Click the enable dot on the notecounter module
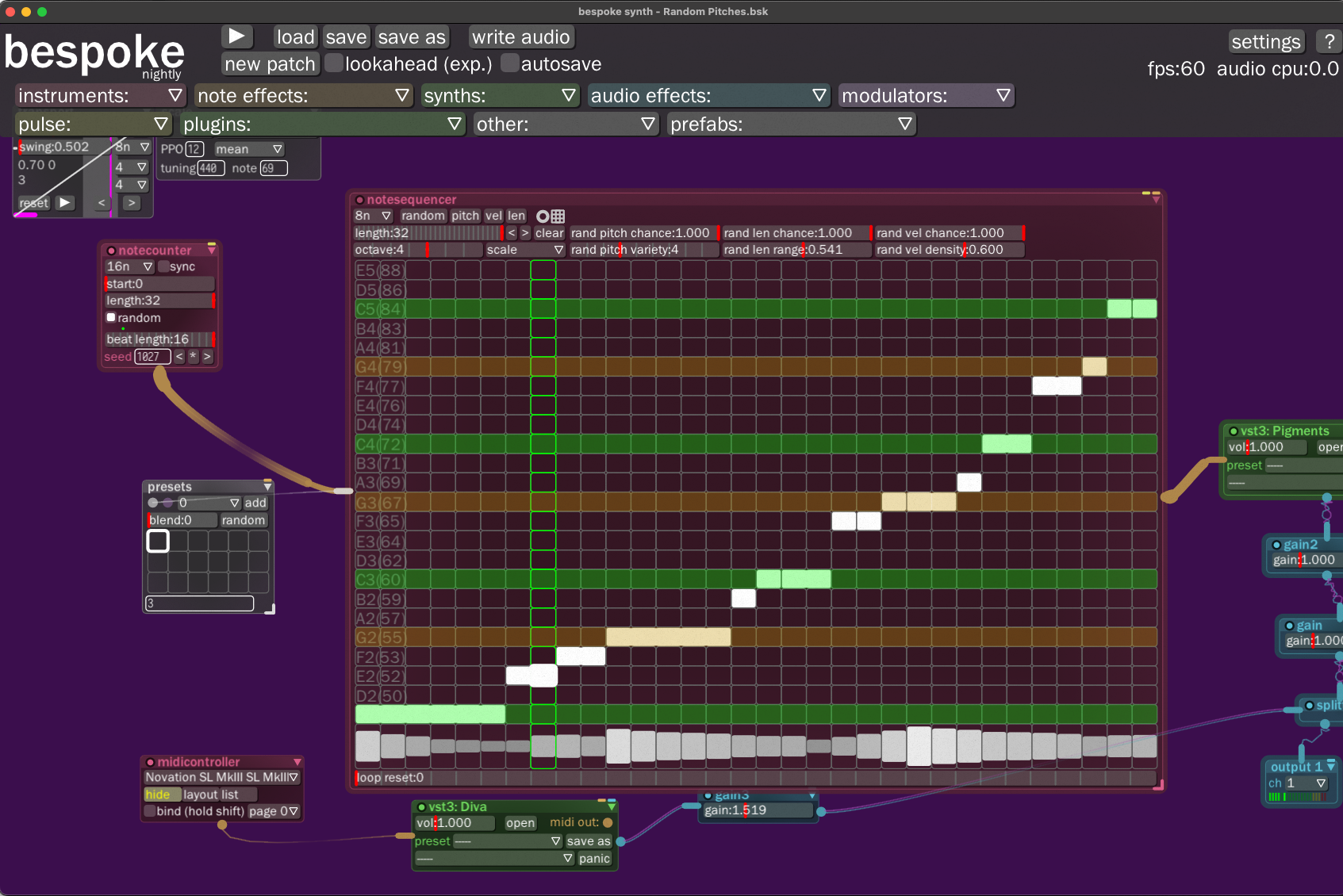This screenshot has width=1343, height=896. point(112,250)
